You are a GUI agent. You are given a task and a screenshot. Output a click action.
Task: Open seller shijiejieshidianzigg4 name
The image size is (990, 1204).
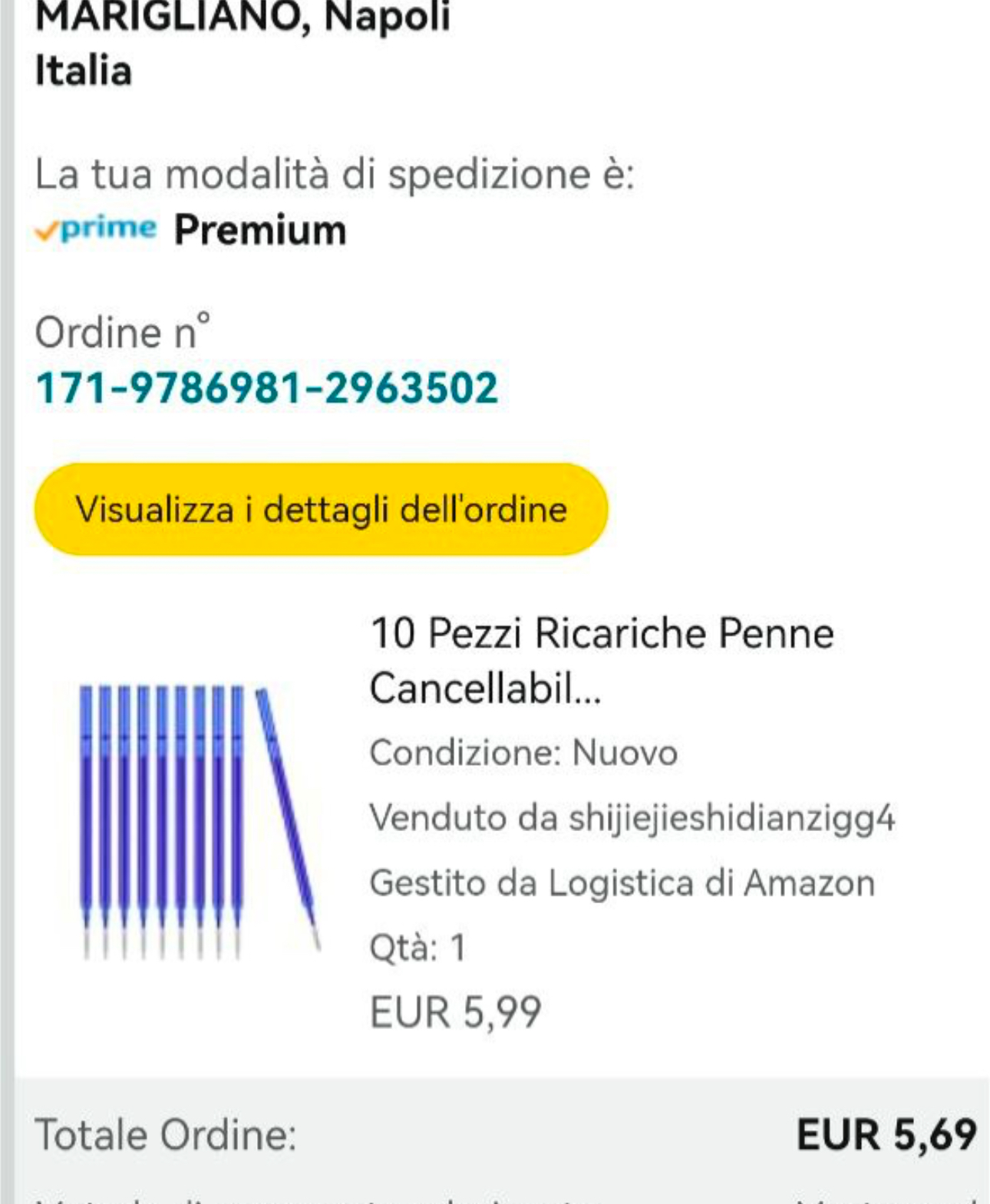coord(731,817)
